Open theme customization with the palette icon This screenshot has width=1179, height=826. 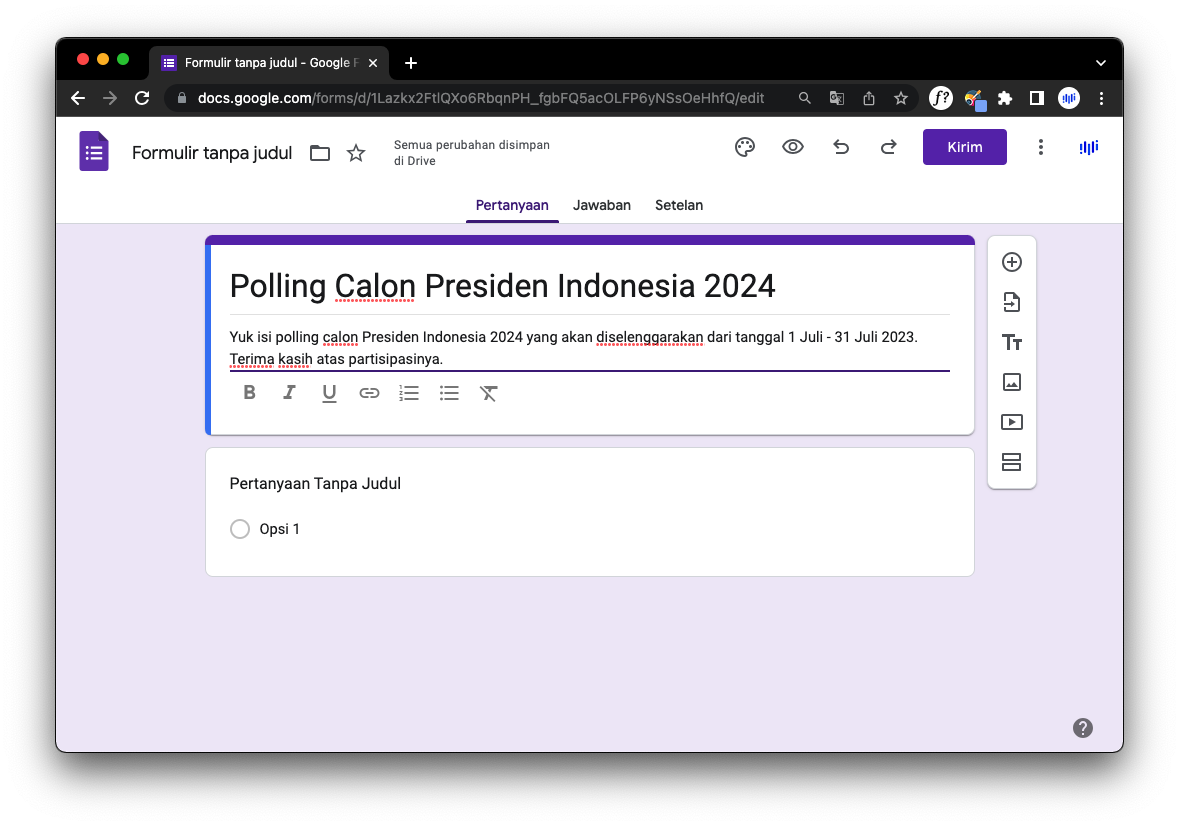tap(744, 147)
